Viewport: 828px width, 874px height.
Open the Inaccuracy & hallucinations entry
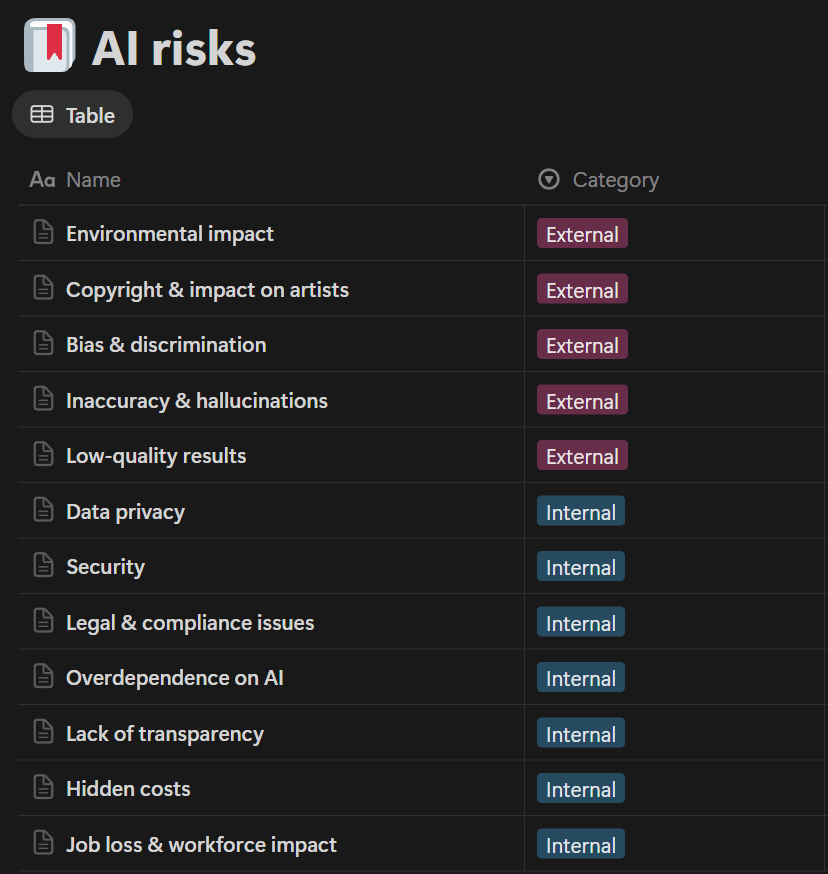(x=196, y=400)
